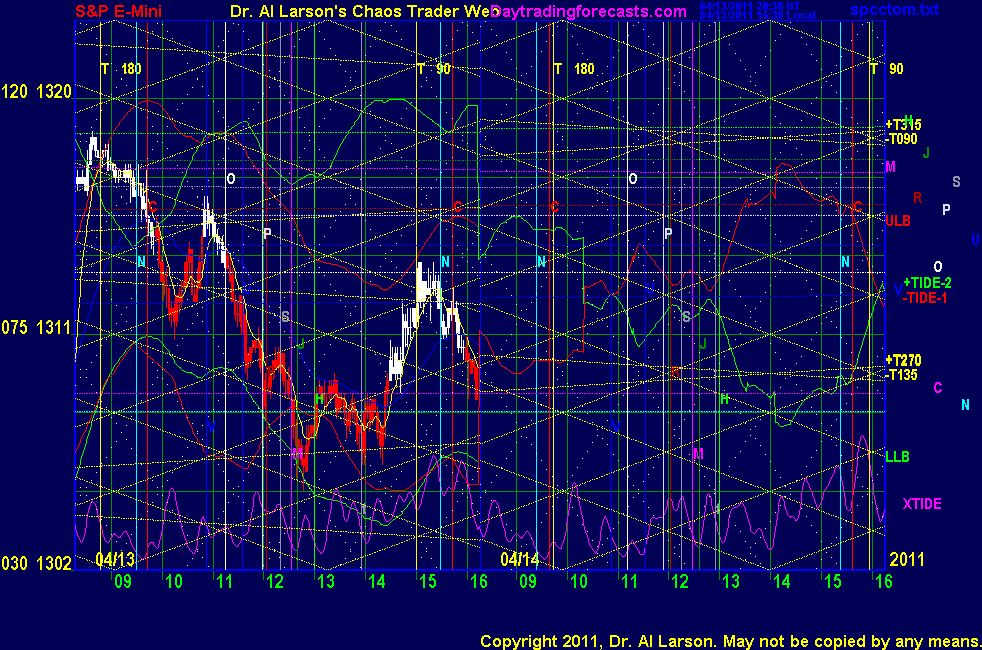This screenshot has height=650, width=982.
Task: Click the hour 16 label beneath 2011
Action: tap(884, 582)
